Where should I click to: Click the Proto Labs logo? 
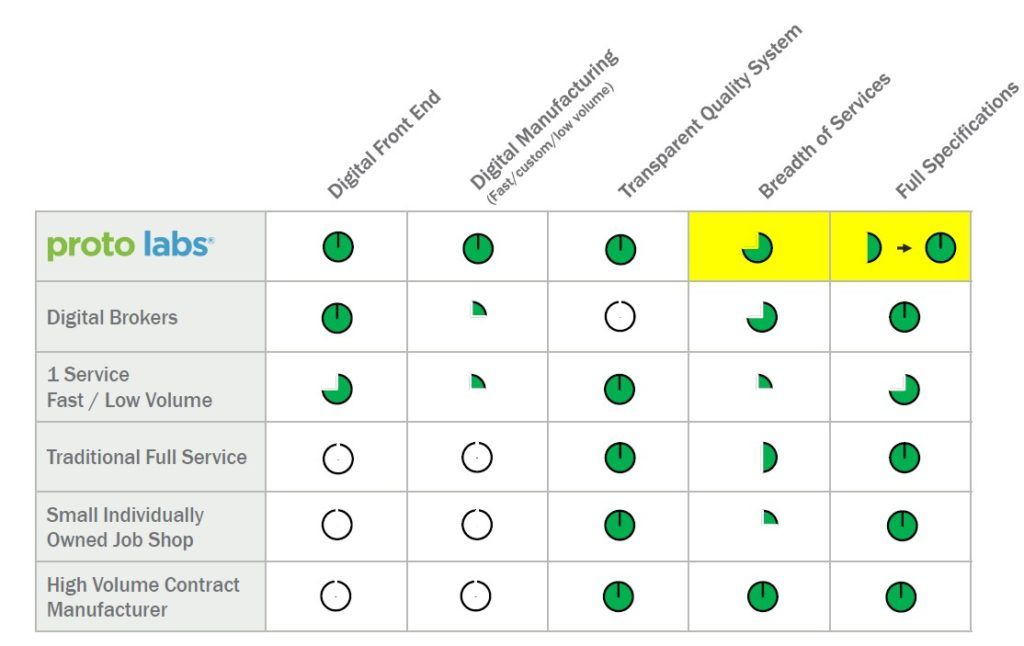[x=130, y=246]
